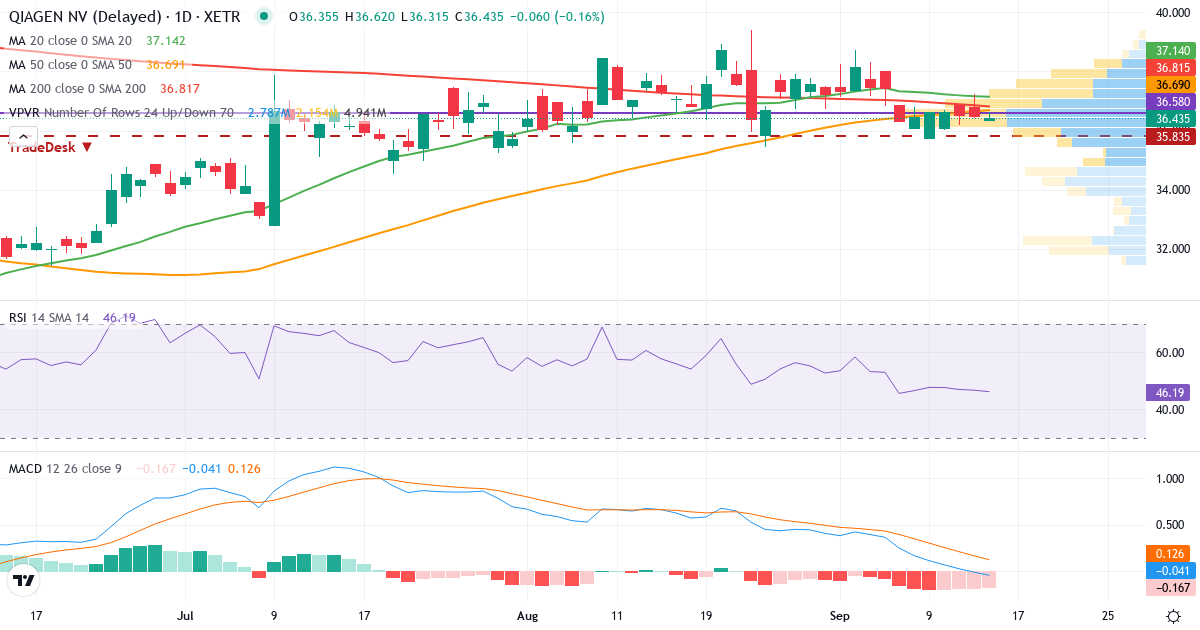Click the MACD legend value -0.167
The width and height of the screenshot is (1200, 630).
click(154, 468)
